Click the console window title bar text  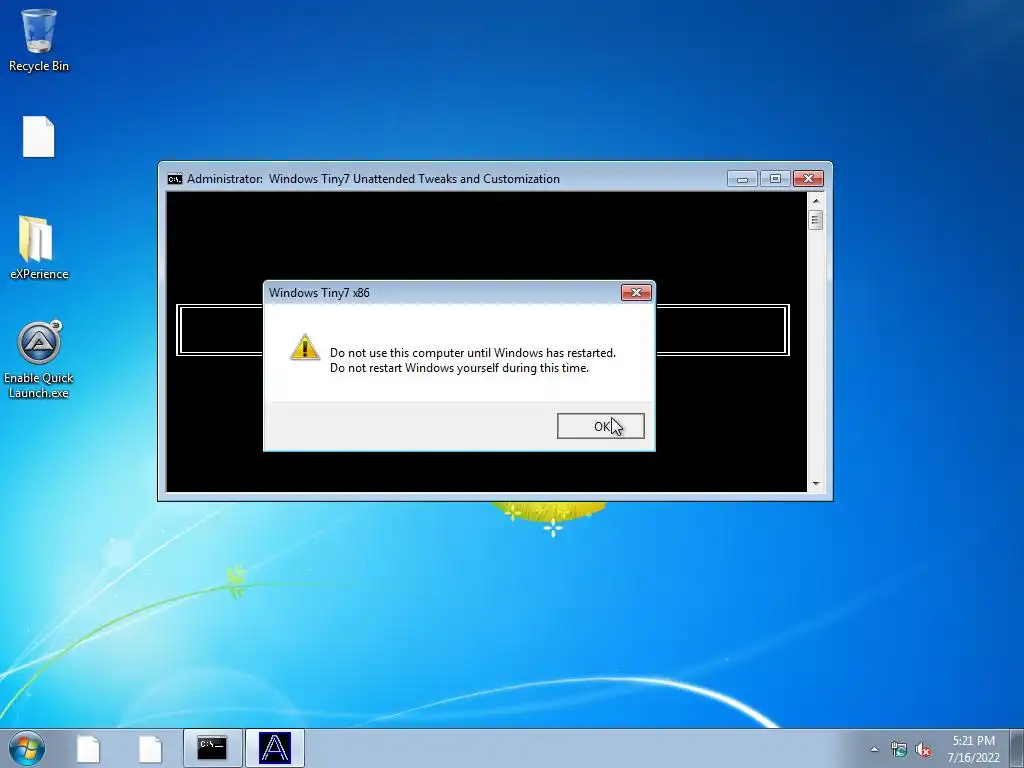[x=374, y=179]
